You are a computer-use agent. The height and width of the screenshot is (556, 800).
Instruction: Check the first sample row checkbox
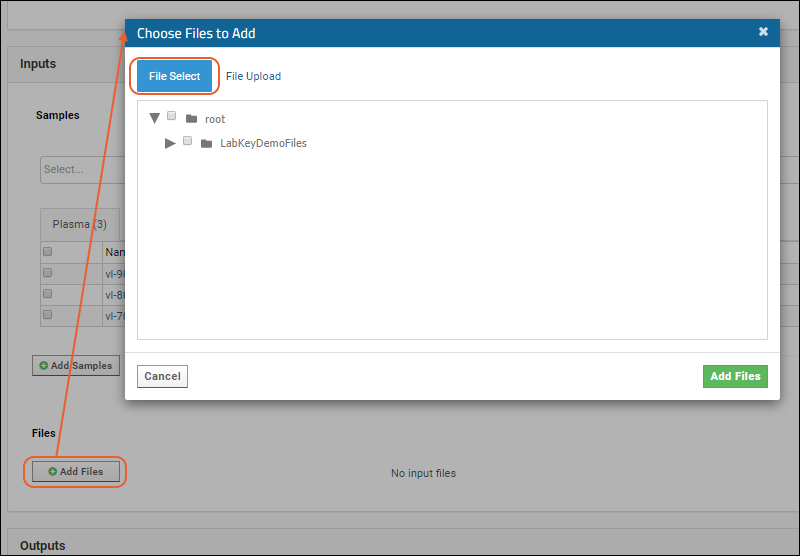47,272
